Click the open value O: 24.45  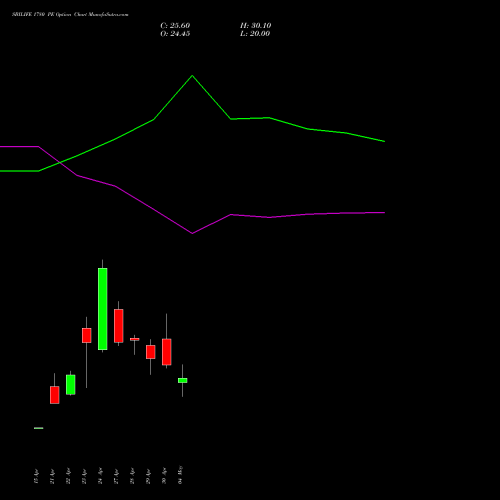pyautogui.click(x=175, y=34)
